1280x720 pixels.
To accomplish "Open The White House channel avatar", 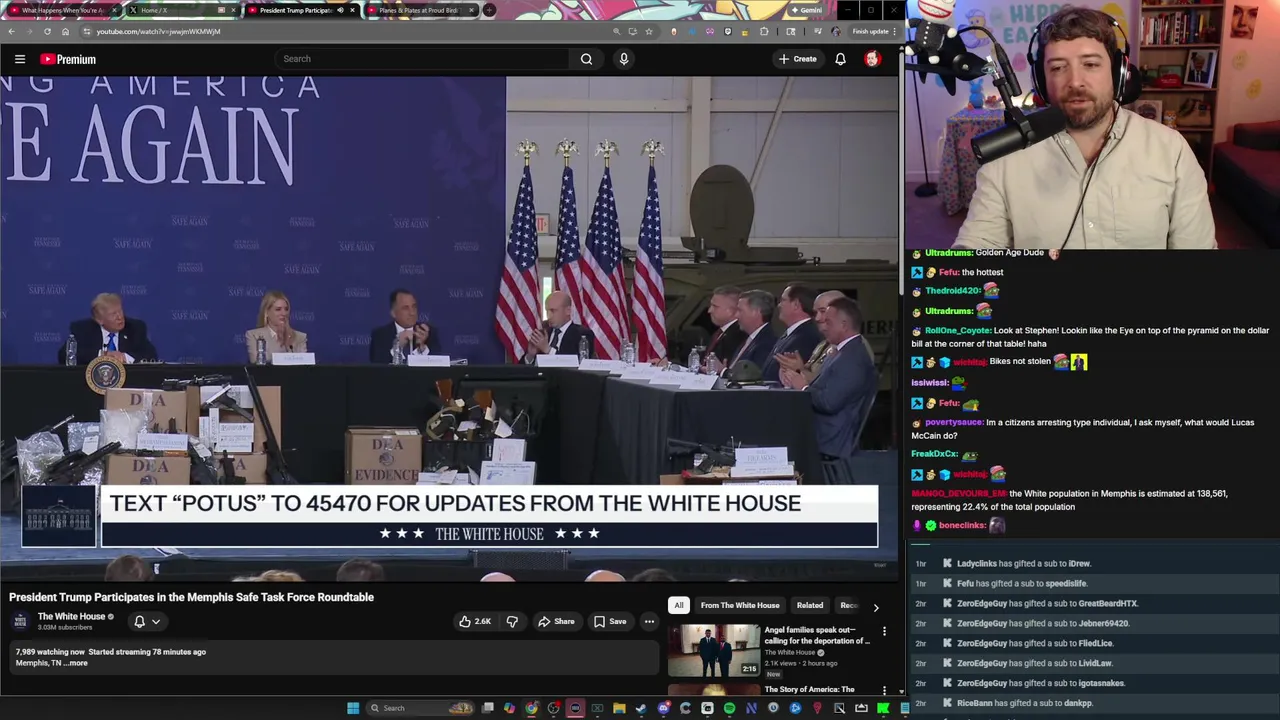I will click(20, 621).
